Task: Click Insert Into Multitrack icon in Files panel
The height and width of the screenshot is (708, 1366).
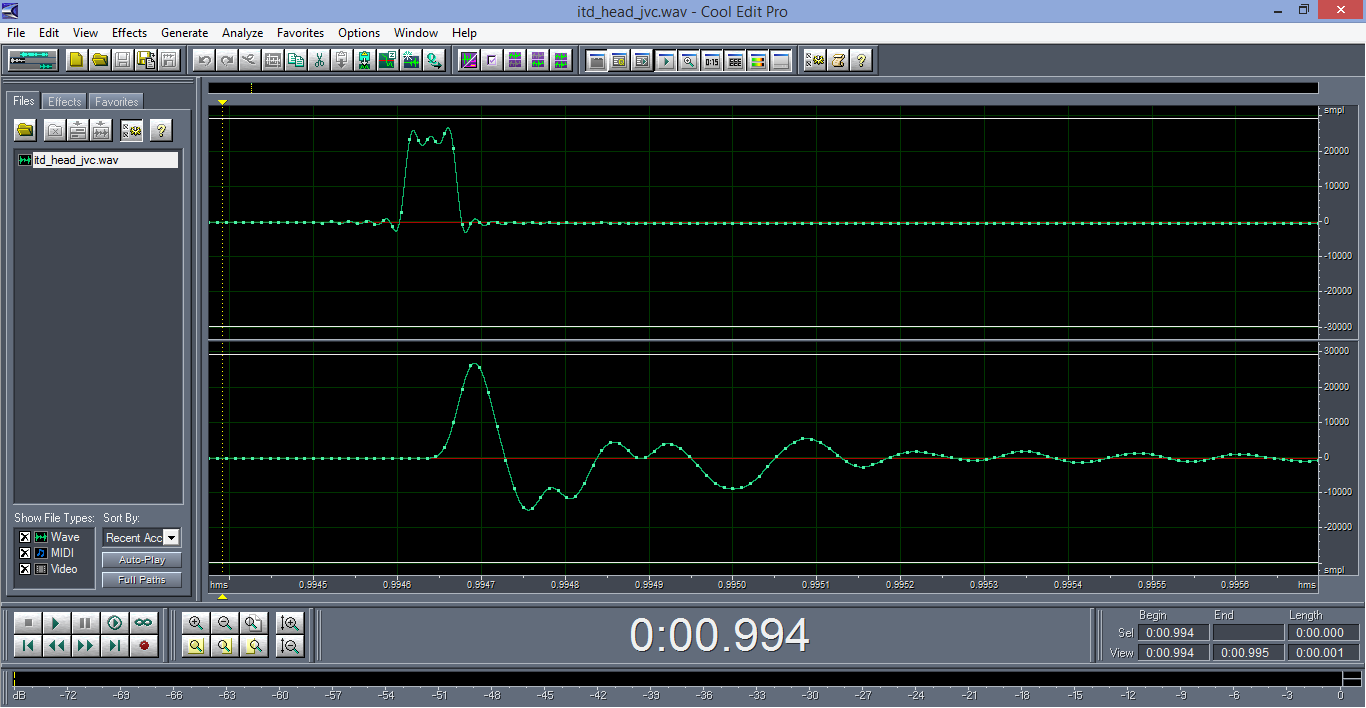Action: coord(77,130)
